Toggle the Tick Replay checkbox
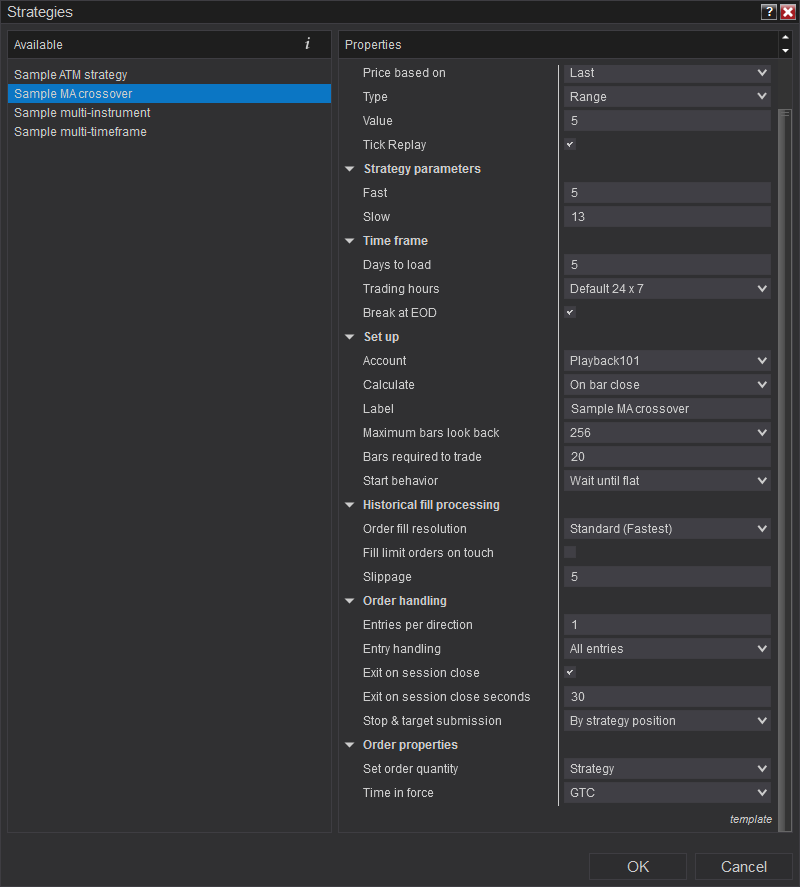Screen dimensions: 800x887 pyautogui.click(x=570, y=145)
